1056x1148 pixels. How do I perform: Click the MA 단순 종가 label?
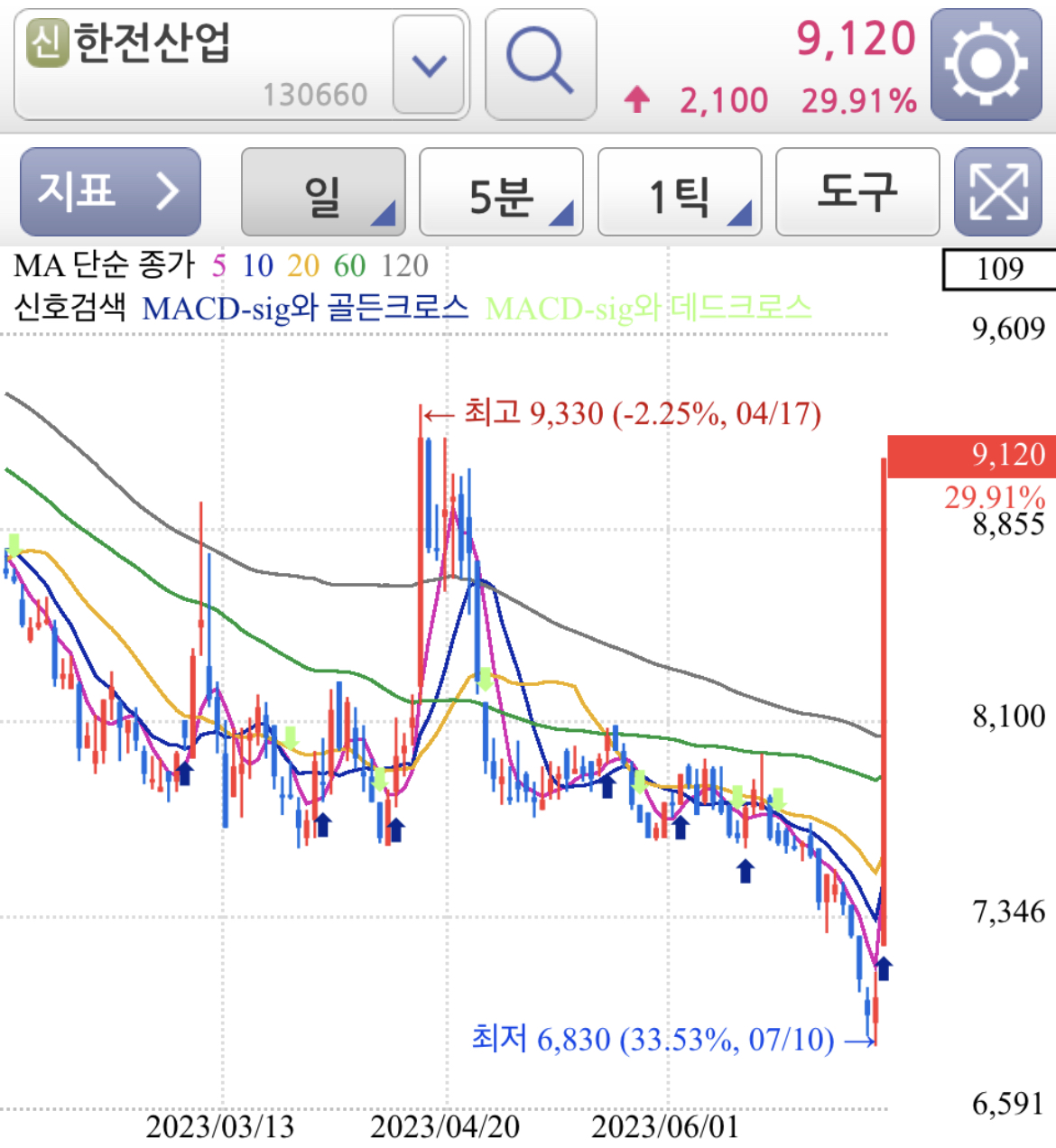[105, 266]
